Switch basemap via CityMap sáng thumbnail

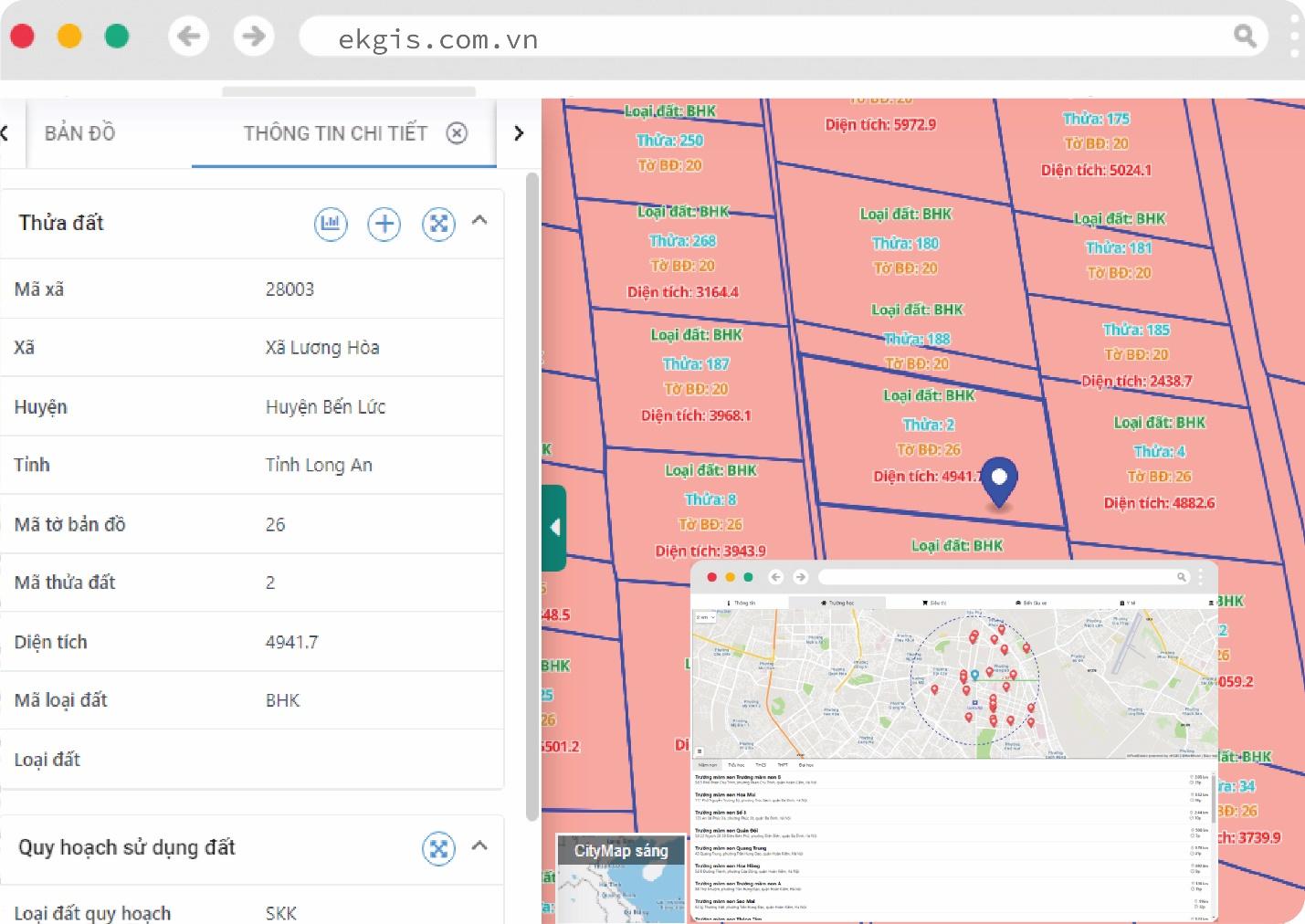621,878
